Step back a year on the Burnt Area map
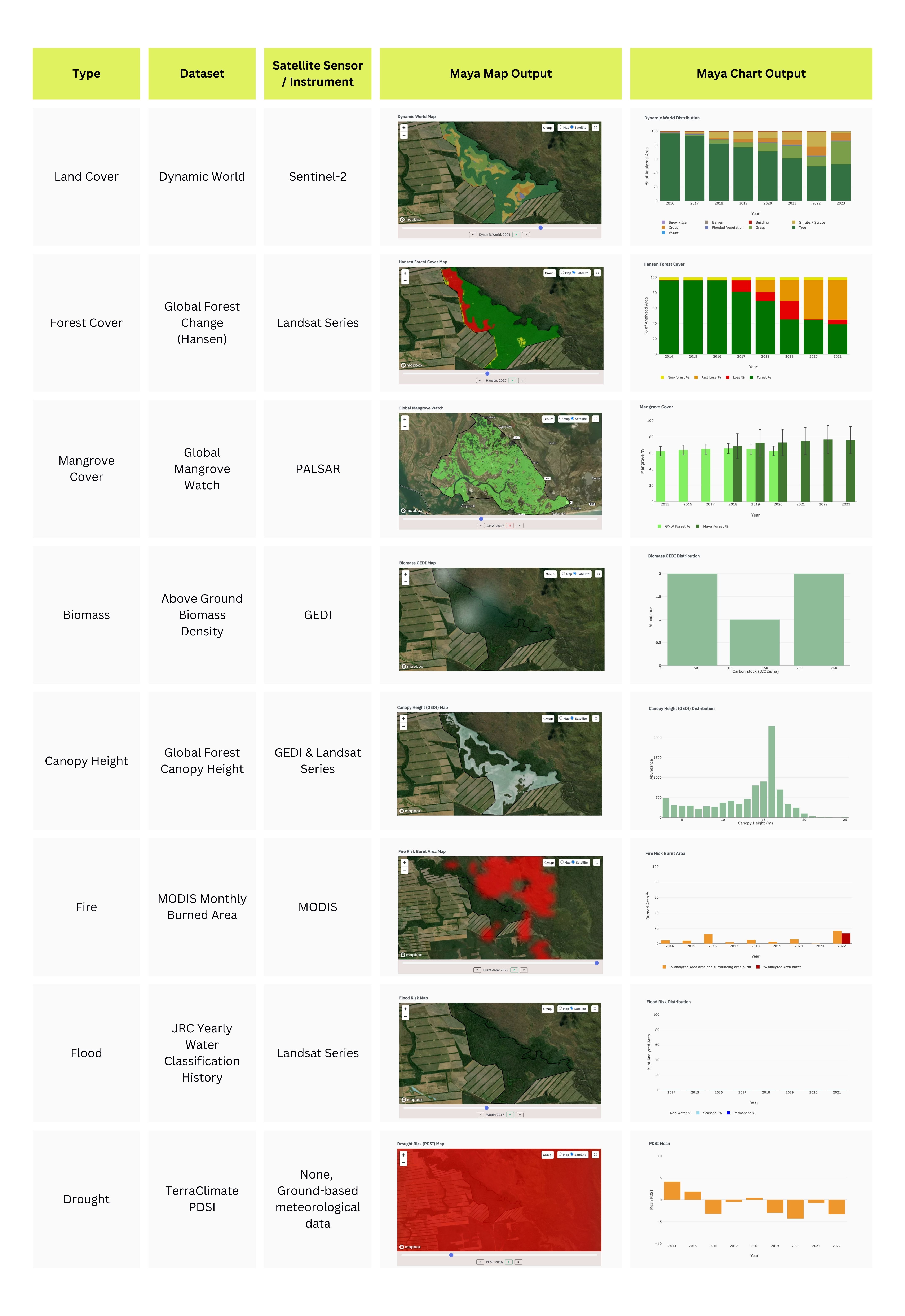Image resolution: width=905 pixels, height=1316 pixels. [x=477, y=970]
